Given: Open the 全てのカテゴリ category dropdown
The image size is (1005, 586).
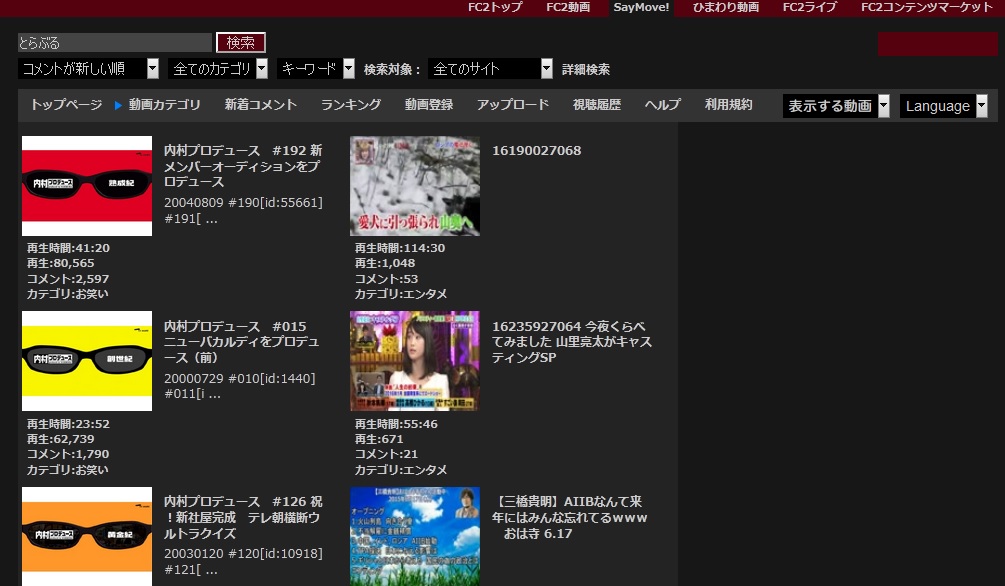Looking at the screenshot, I should point(216,69).
